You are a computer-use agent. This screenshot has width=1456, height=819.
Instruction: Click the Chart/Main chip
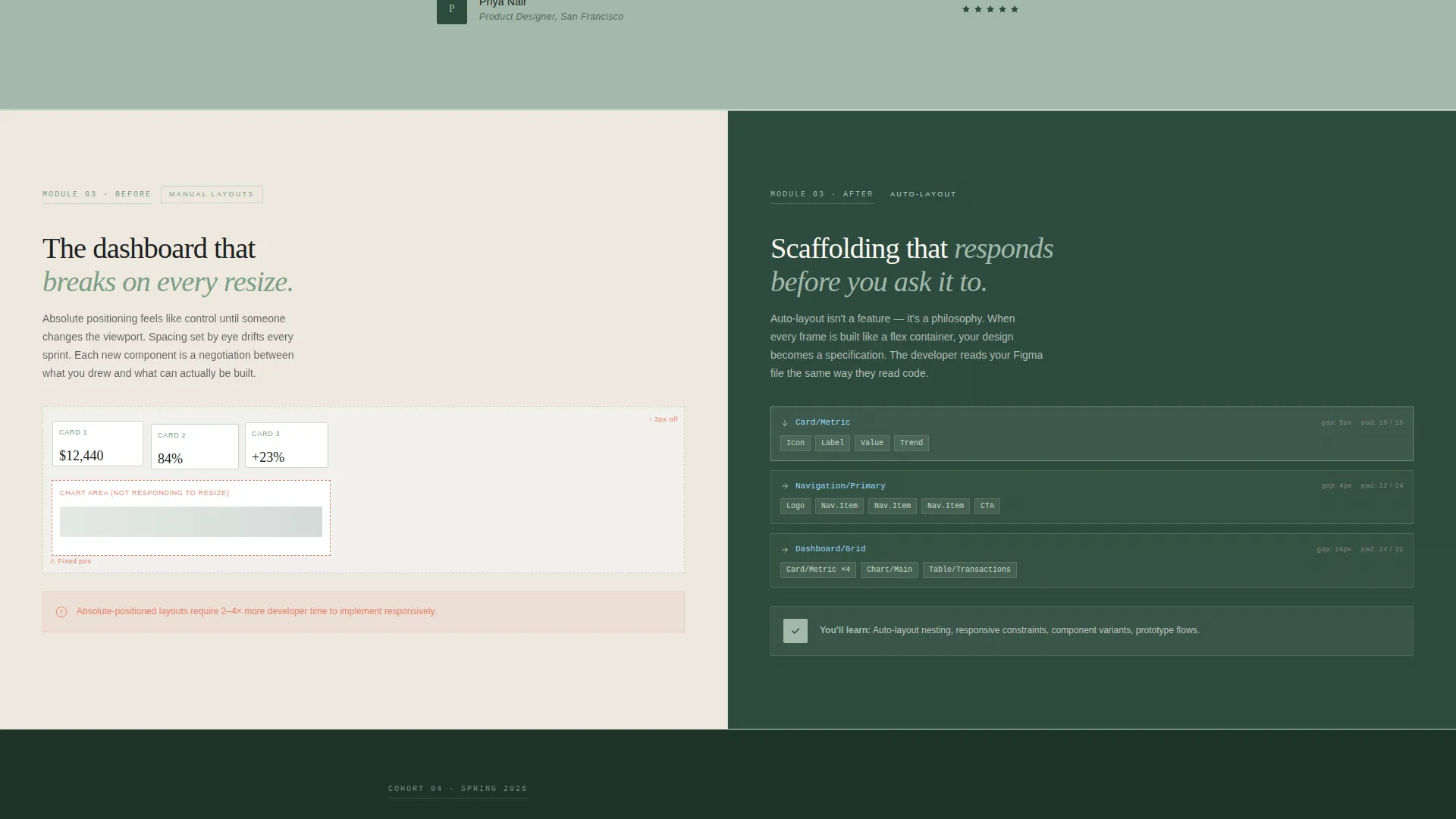[890, 570]
